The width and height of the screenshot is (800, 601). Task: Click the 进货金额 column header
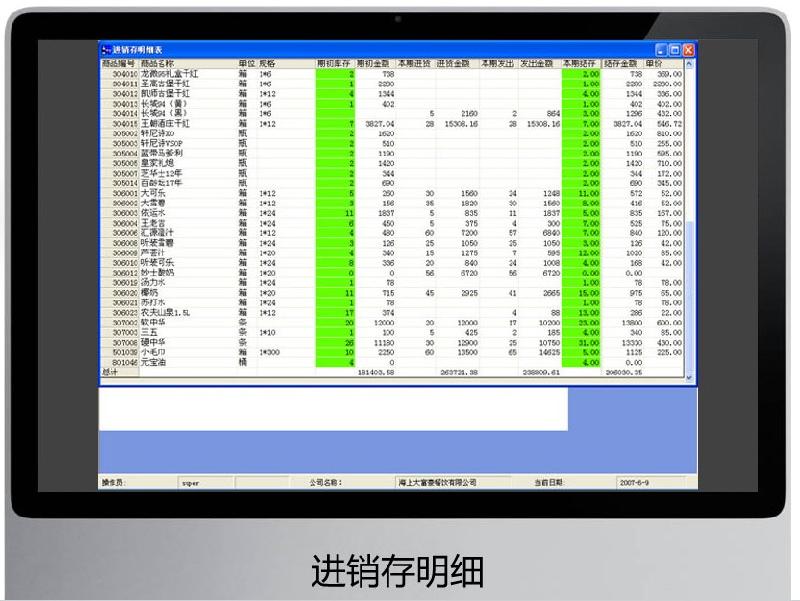coord(458,62)
